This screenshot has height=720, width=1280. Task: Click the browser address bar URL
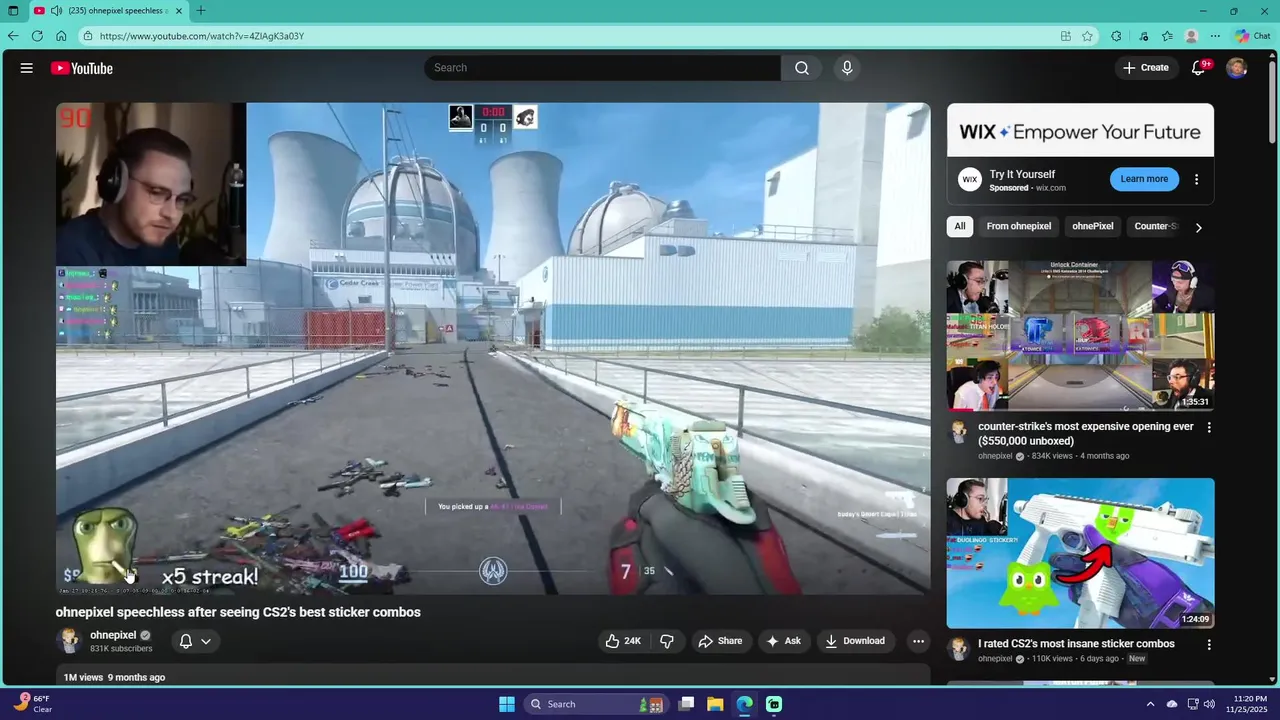pos(202,36)
